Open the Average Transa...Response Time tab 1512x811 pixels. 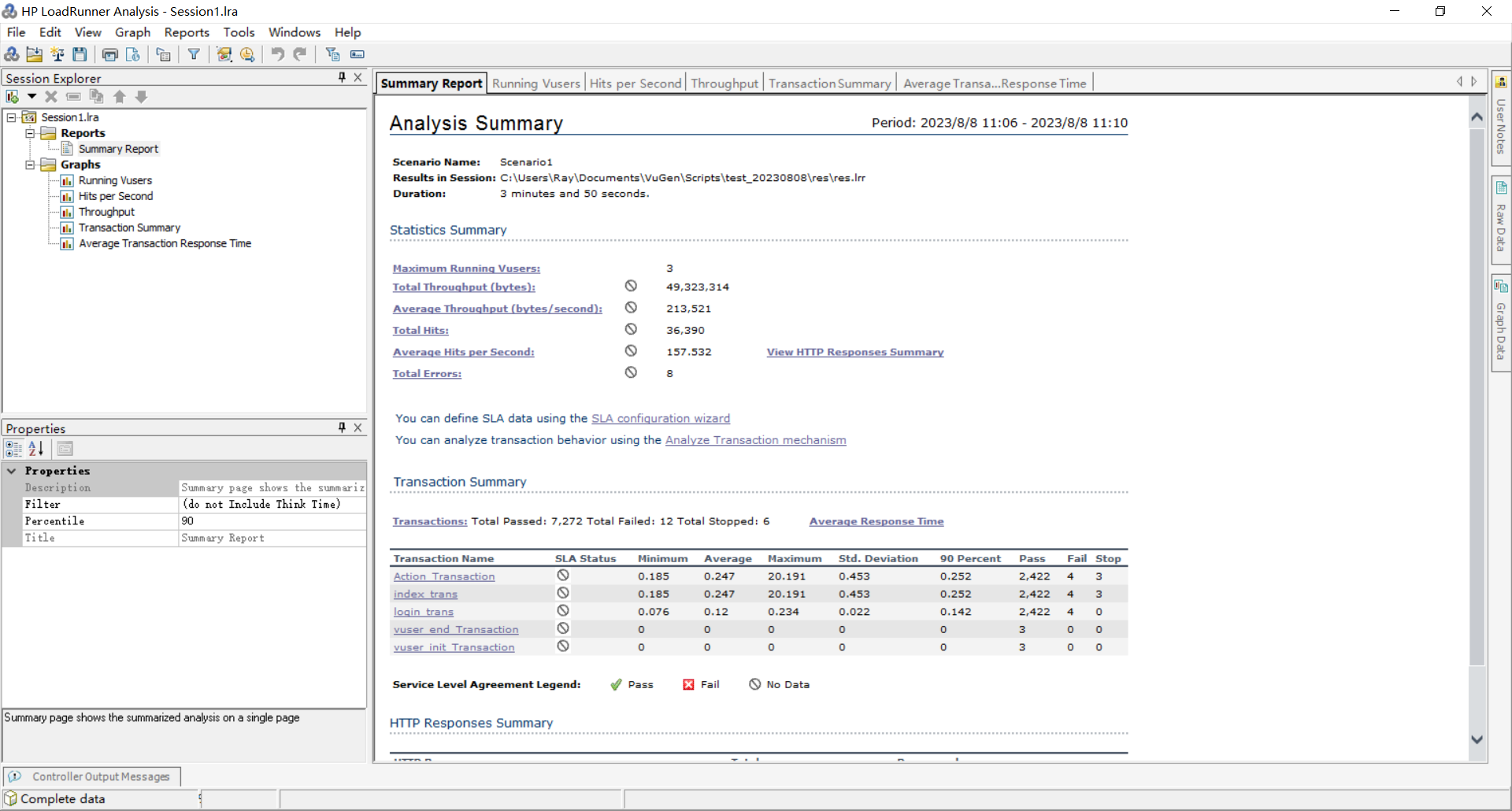[x=995, y=83]
